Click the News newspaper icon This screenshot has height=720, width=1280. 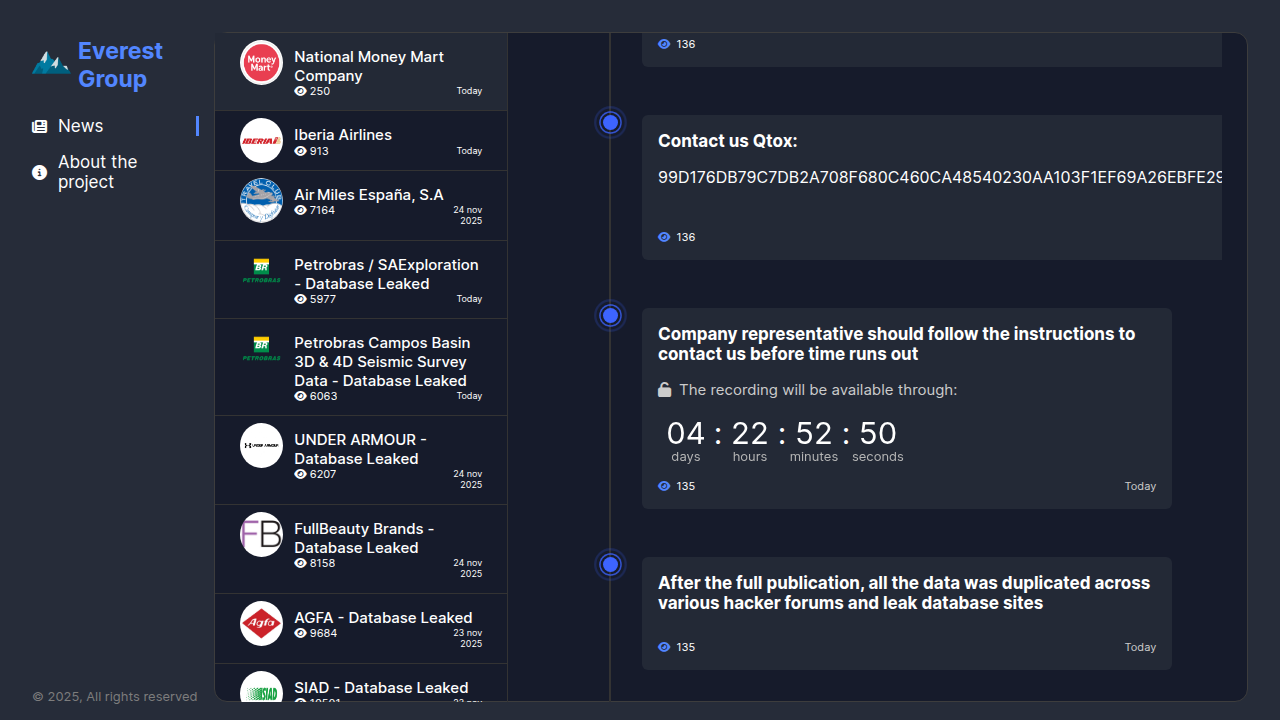tap(39, 126)
